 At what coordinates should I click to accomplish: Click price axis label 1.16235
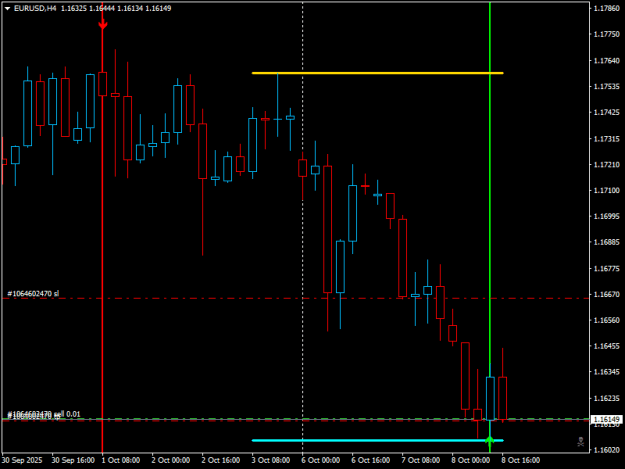pos(607,398)
